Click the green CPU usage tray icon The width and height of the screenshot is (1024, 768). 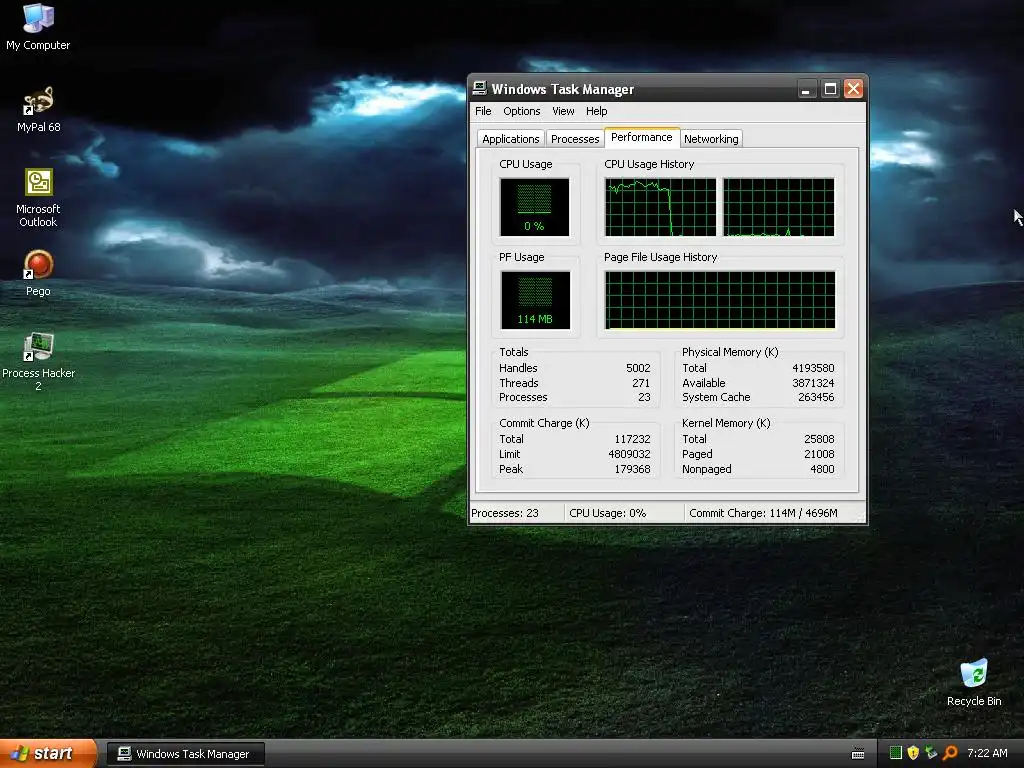tap(896, 753)
